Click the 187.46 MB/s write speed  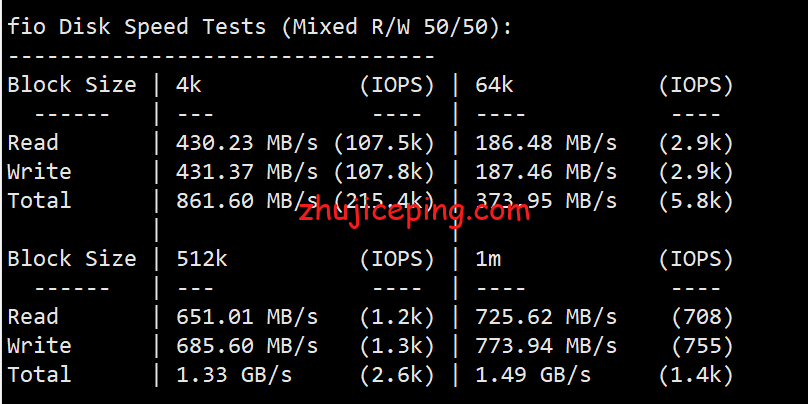tap(546, 172)
